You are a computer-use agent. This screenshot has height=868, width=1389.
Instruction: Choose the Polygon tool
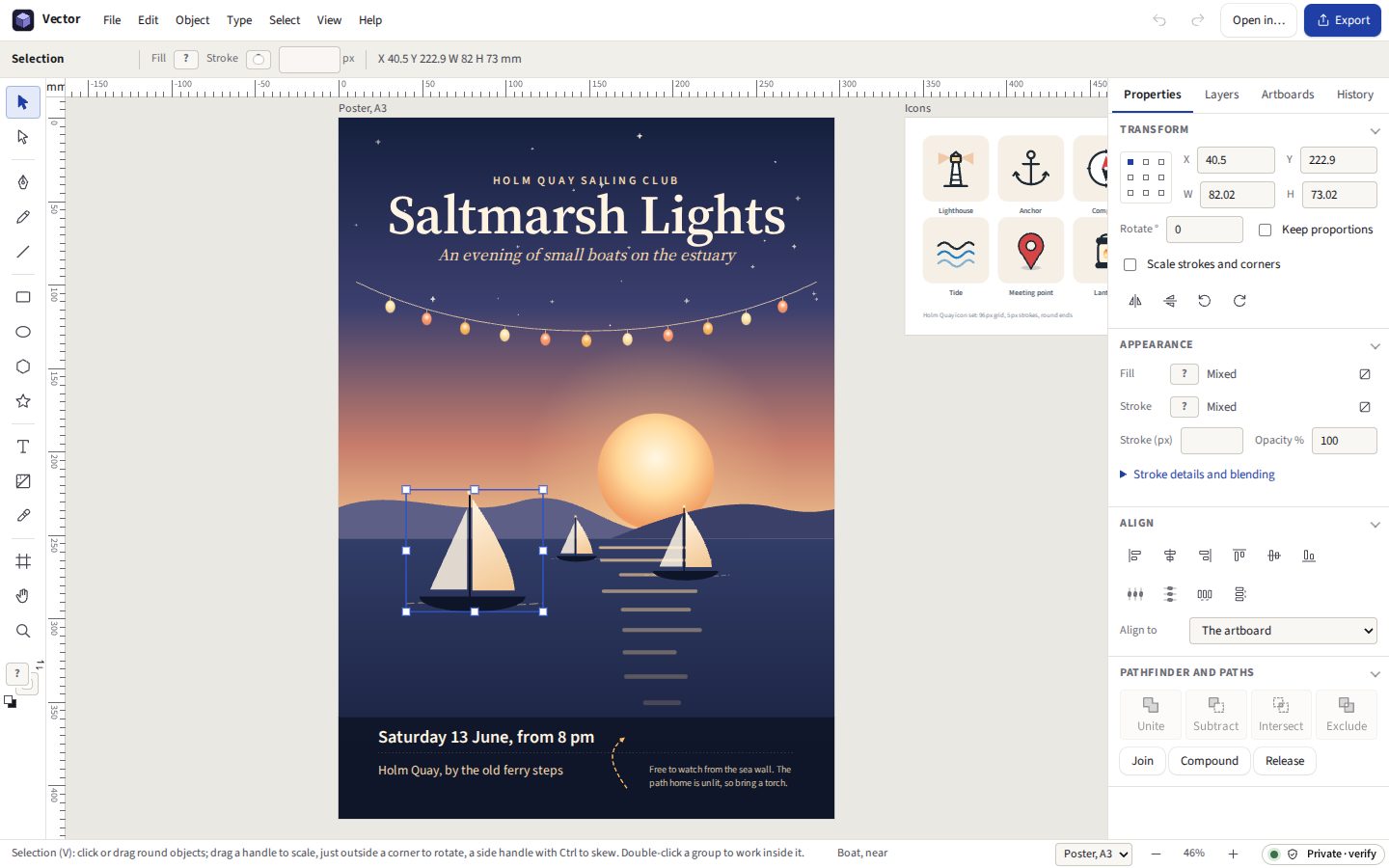[x=23, y=366]
